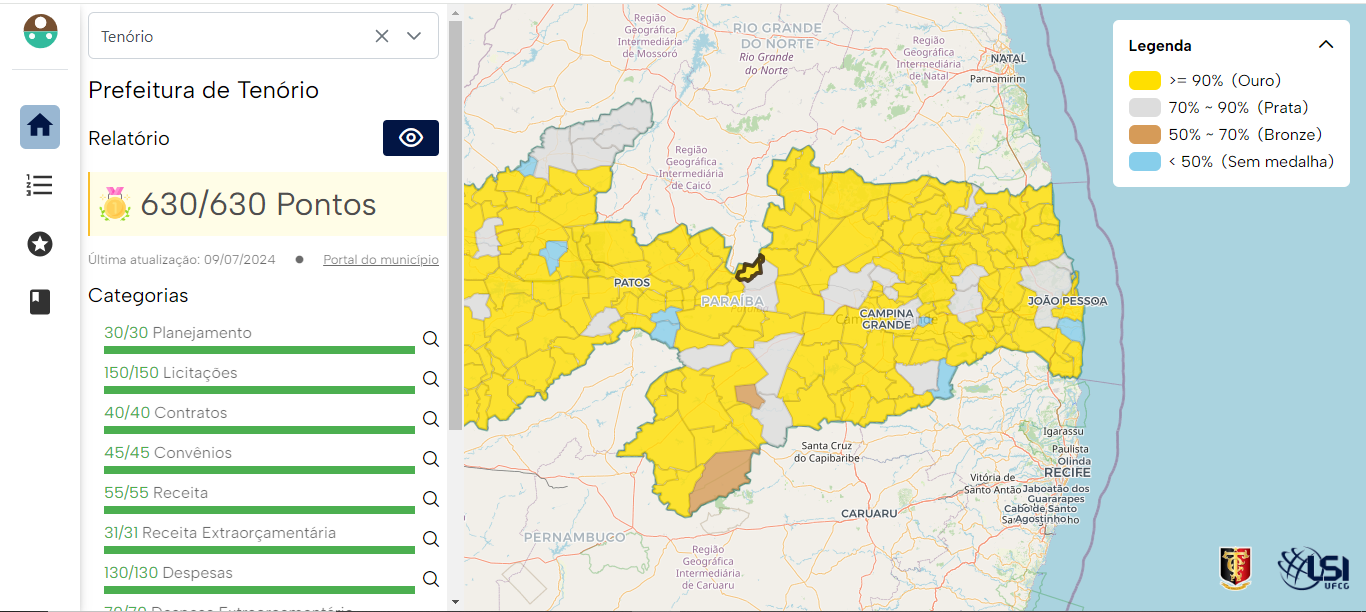This screenshot has width=1366, height=612.
Task: Clear the Tenório selection with X
Action: pyautogui.click(x=382, y=36)
